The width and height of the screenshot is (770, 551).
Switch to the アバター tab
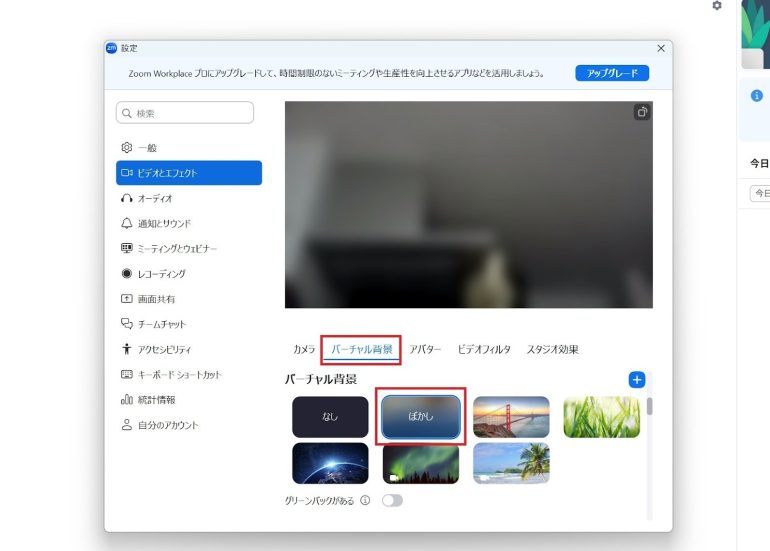point(425,350)
